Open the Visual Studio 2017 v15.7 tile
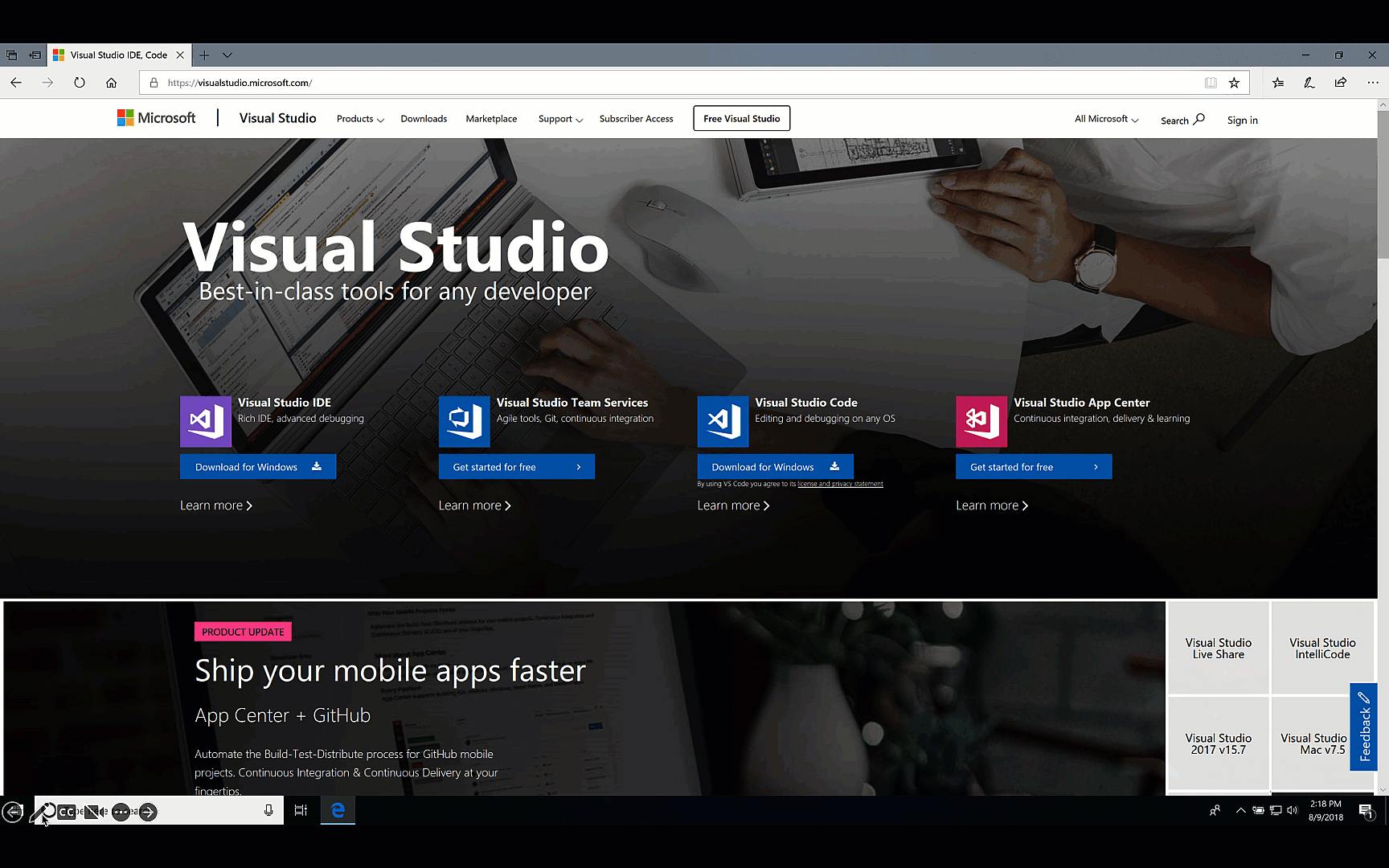 pyautogui.click(x=1218, y=743)
